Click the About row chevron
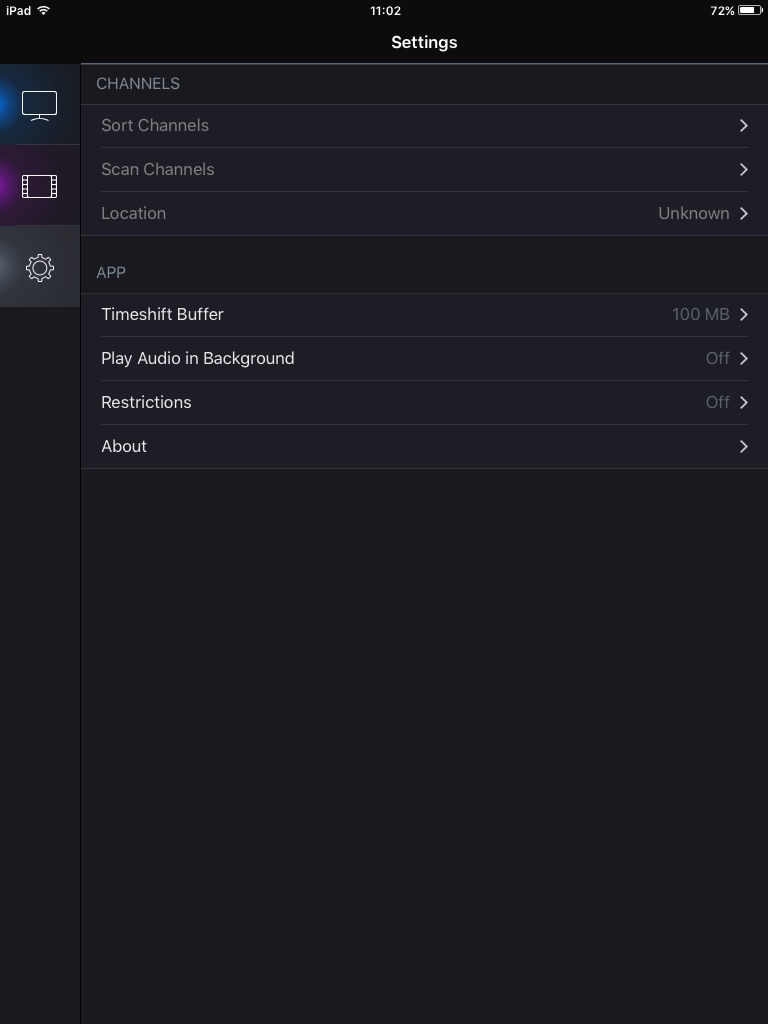Screen dimensions: 768x1024 point(743,447)
